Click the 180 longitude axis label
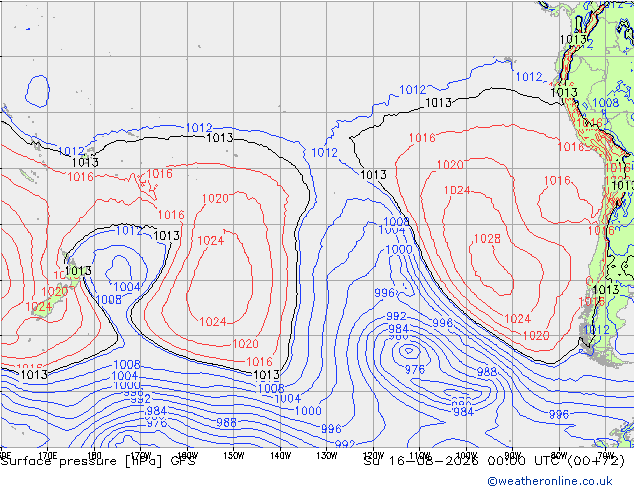The height and width of the screenshot is (490, 634). point(94,455)
